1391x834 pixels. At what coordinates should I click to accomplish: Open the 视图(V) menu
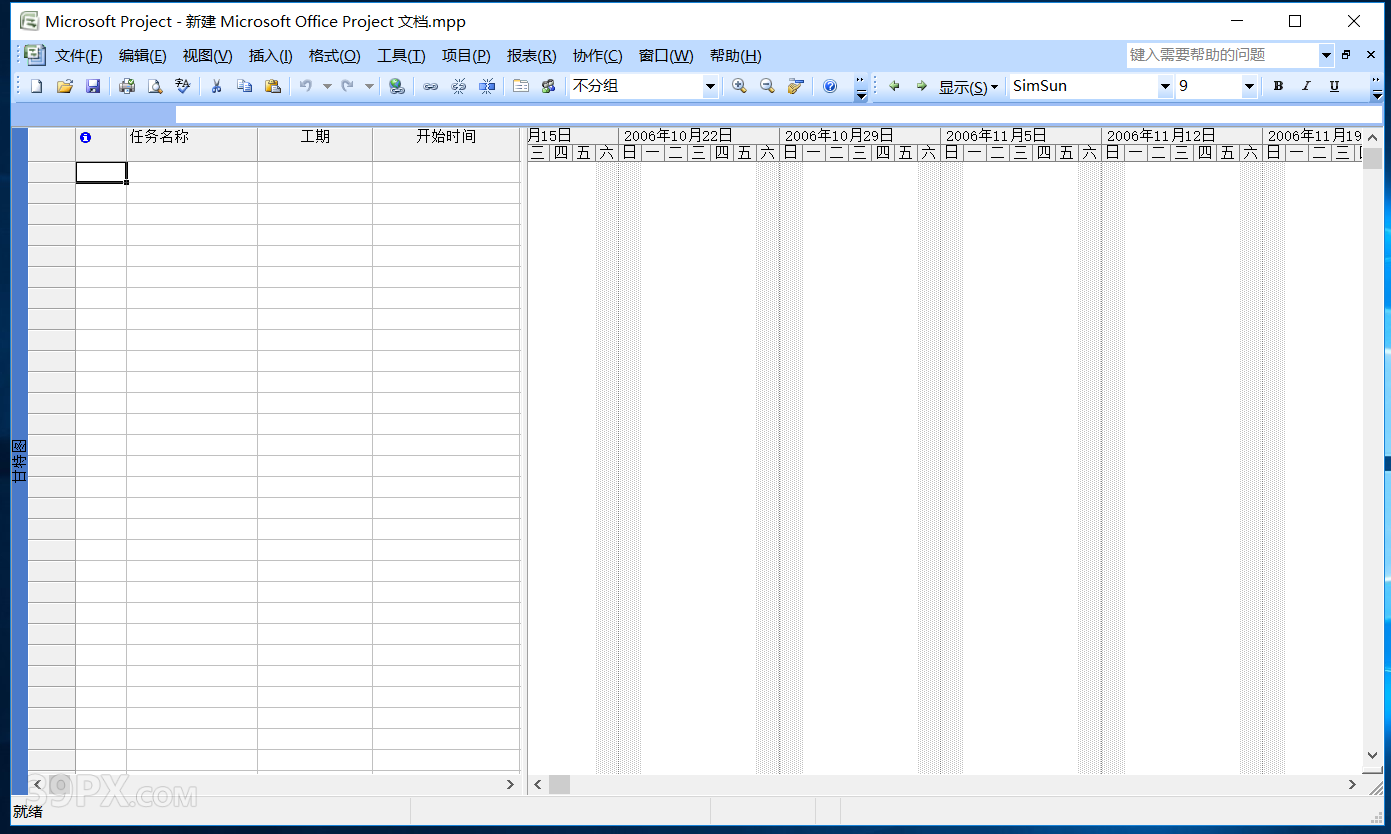[x=207, y=56]
